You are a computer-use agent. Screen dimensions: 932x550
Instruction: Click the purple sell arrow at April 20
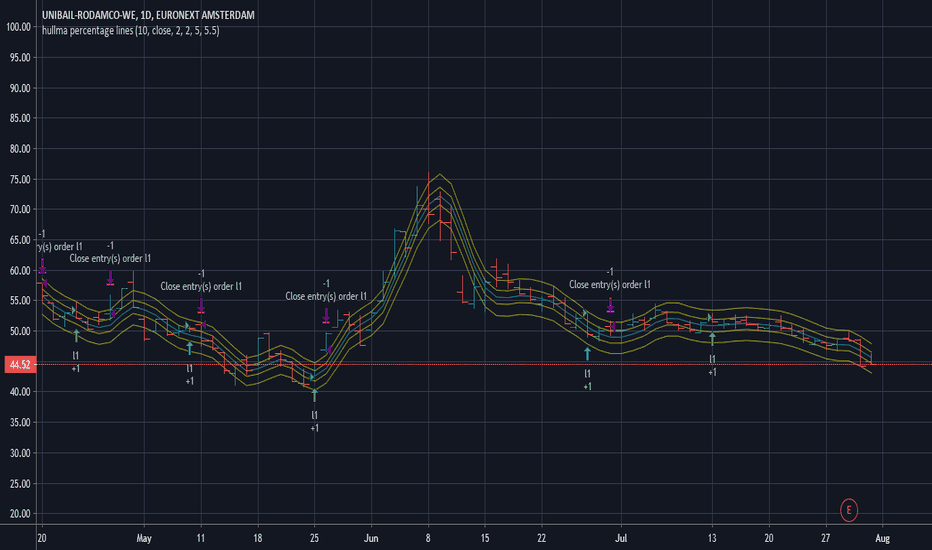[x=42, y=266]
